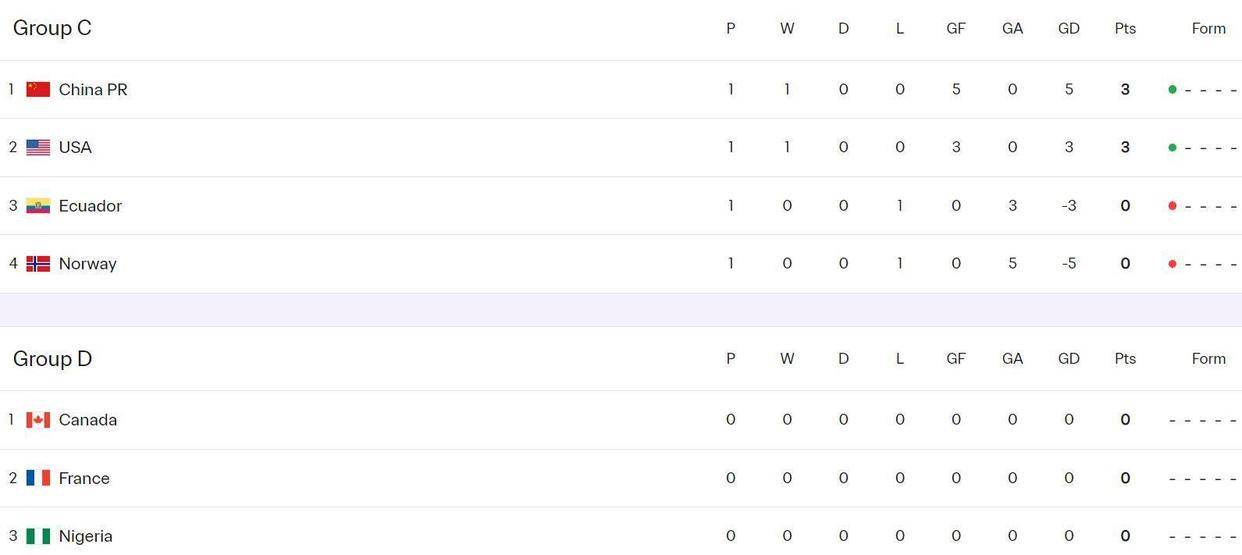Go to Canada team page
This screenshot has width=1242, height=555.
88,420
